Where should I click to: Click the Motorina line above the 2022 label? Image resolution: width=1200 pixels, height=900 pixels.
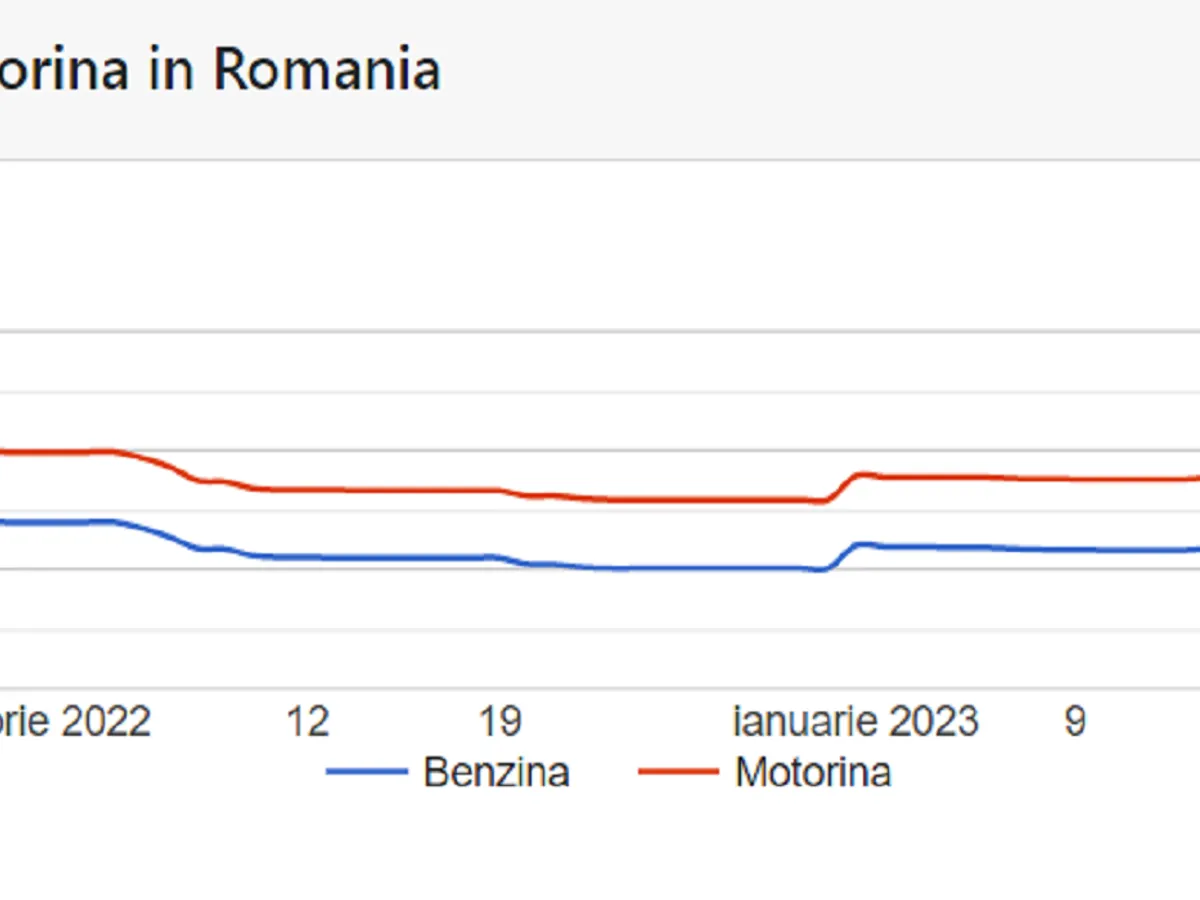(x=75, y=452)
